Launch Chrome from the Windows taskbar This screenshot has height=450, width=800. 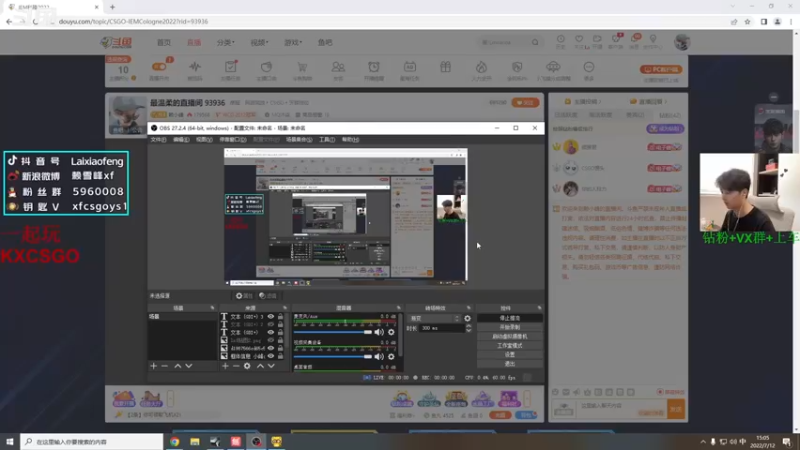pos(174,442)
